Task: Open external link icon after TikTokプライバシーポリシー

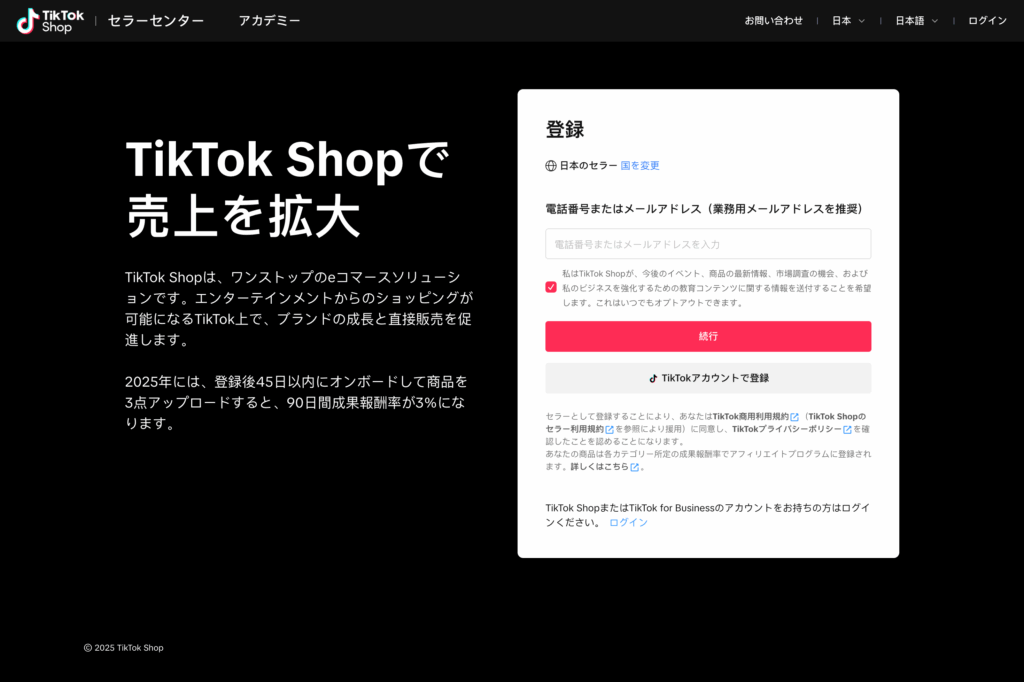Action: click(847, 430)
